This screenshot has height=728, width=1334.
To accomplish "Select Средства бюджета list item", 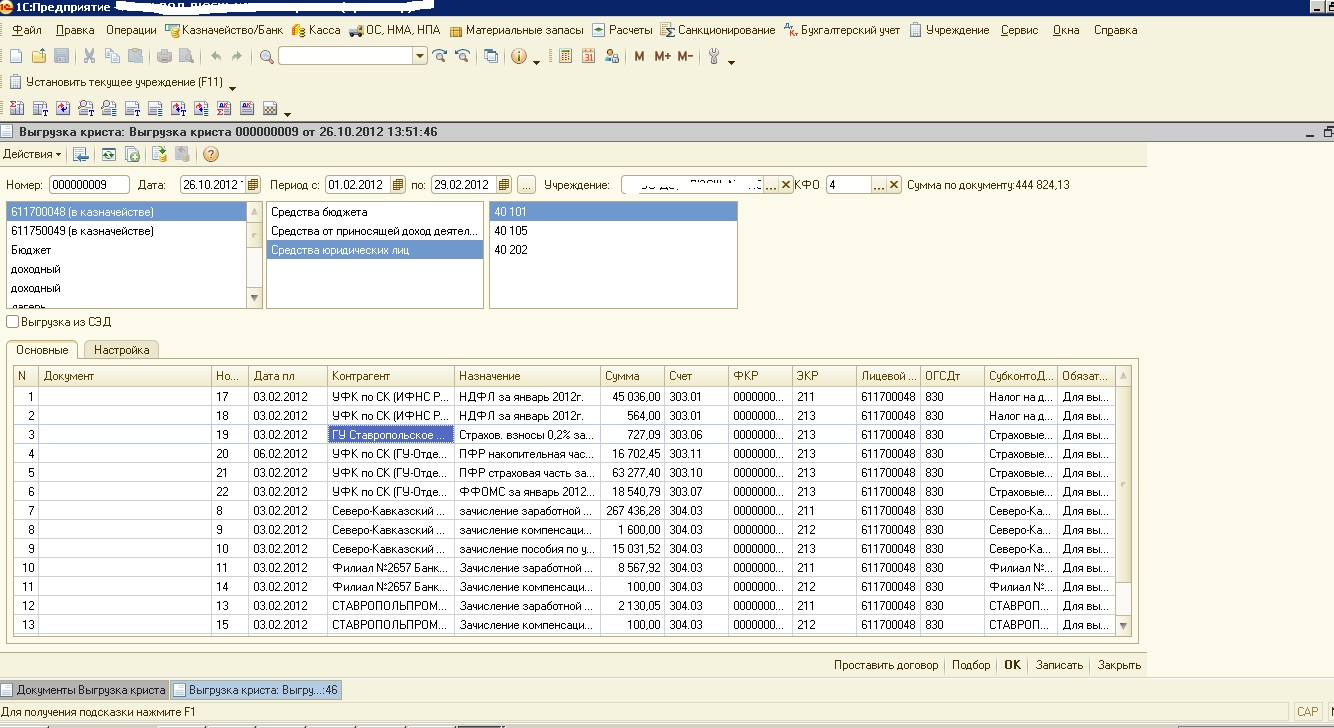I will 375,212.
